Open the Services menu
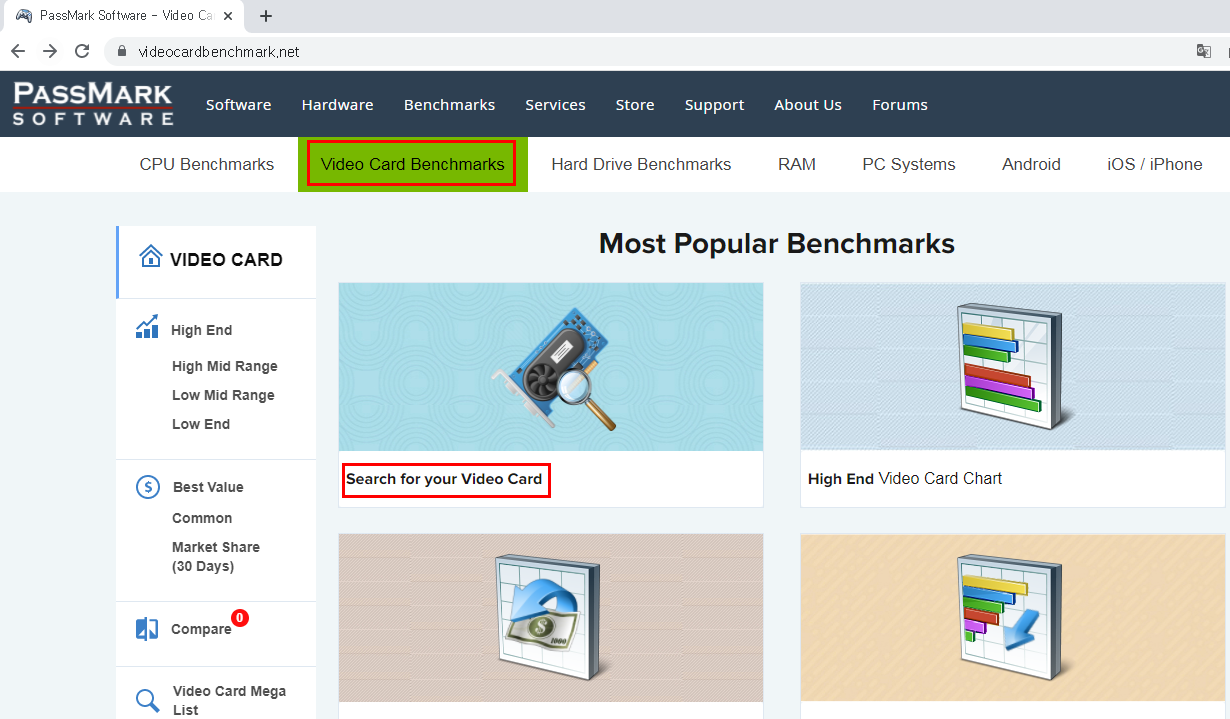This screenshot has width=1230, height=719. [x=555, y=105]
